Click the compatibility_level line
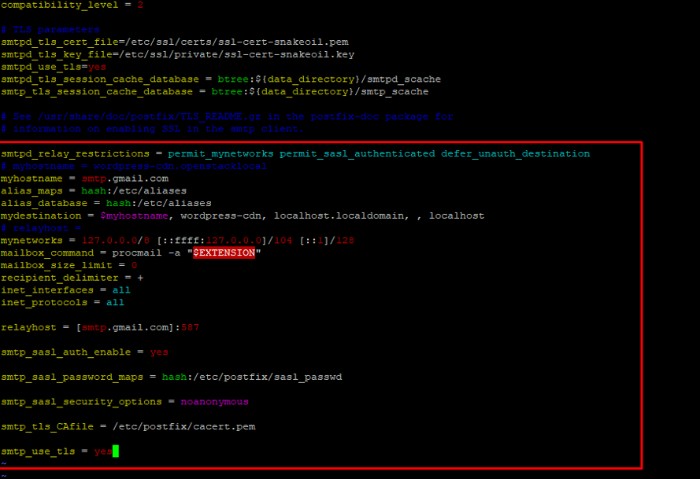The height and width of the screenshot is (479, 700). click(x=72, y=5)
